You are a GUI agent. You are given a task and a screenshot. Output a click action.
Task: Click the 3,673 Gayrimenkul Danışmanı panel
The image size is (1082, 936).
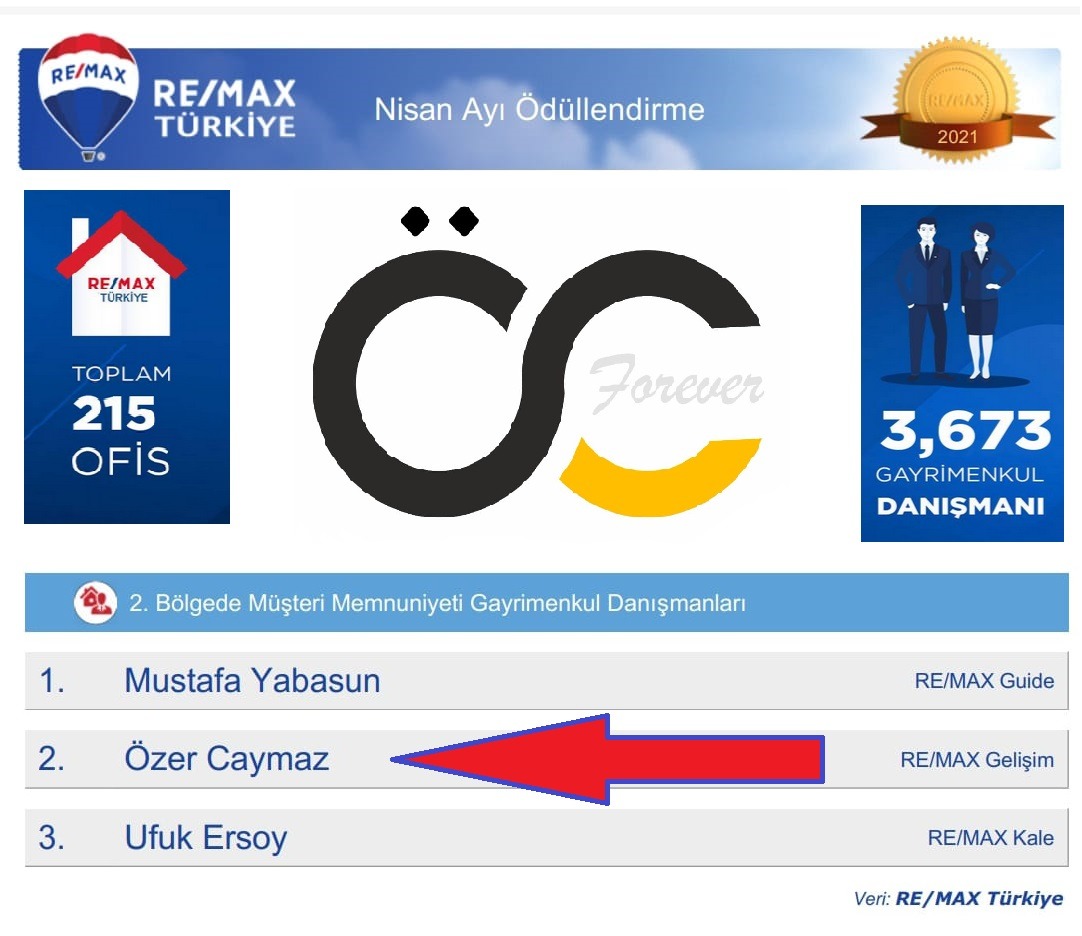pyautogui.click(x=962, y=373)
